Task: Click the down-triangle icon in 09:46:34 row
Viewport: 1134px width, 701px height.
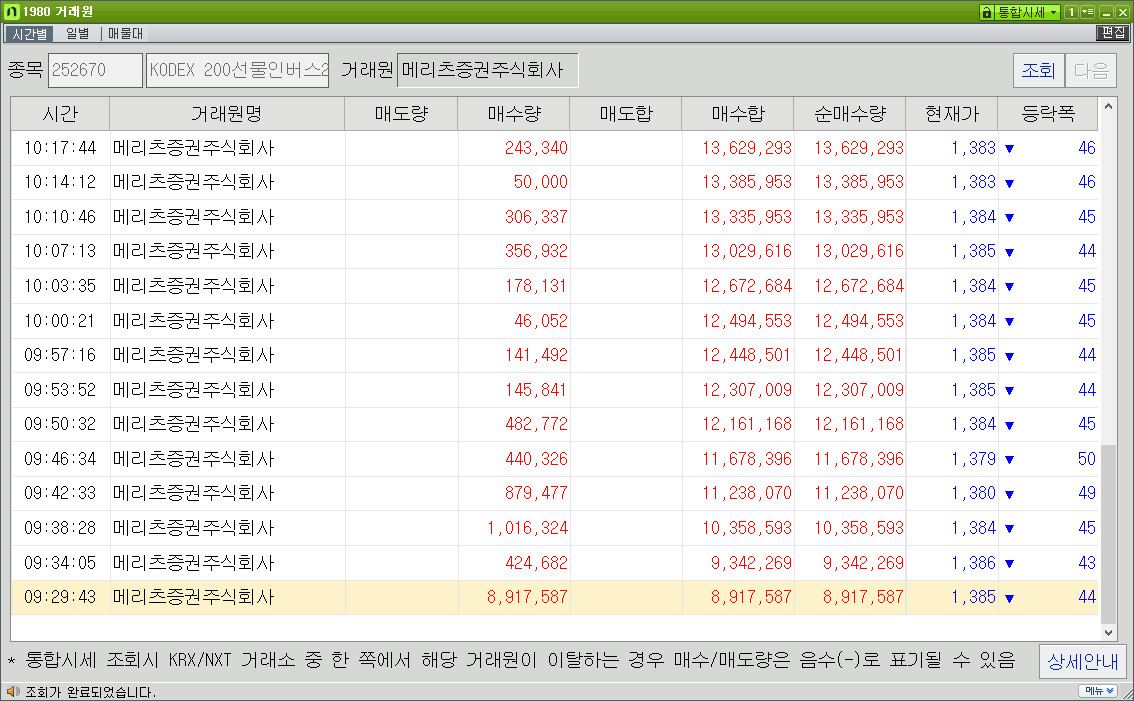Action: [x=1009, y=460]
